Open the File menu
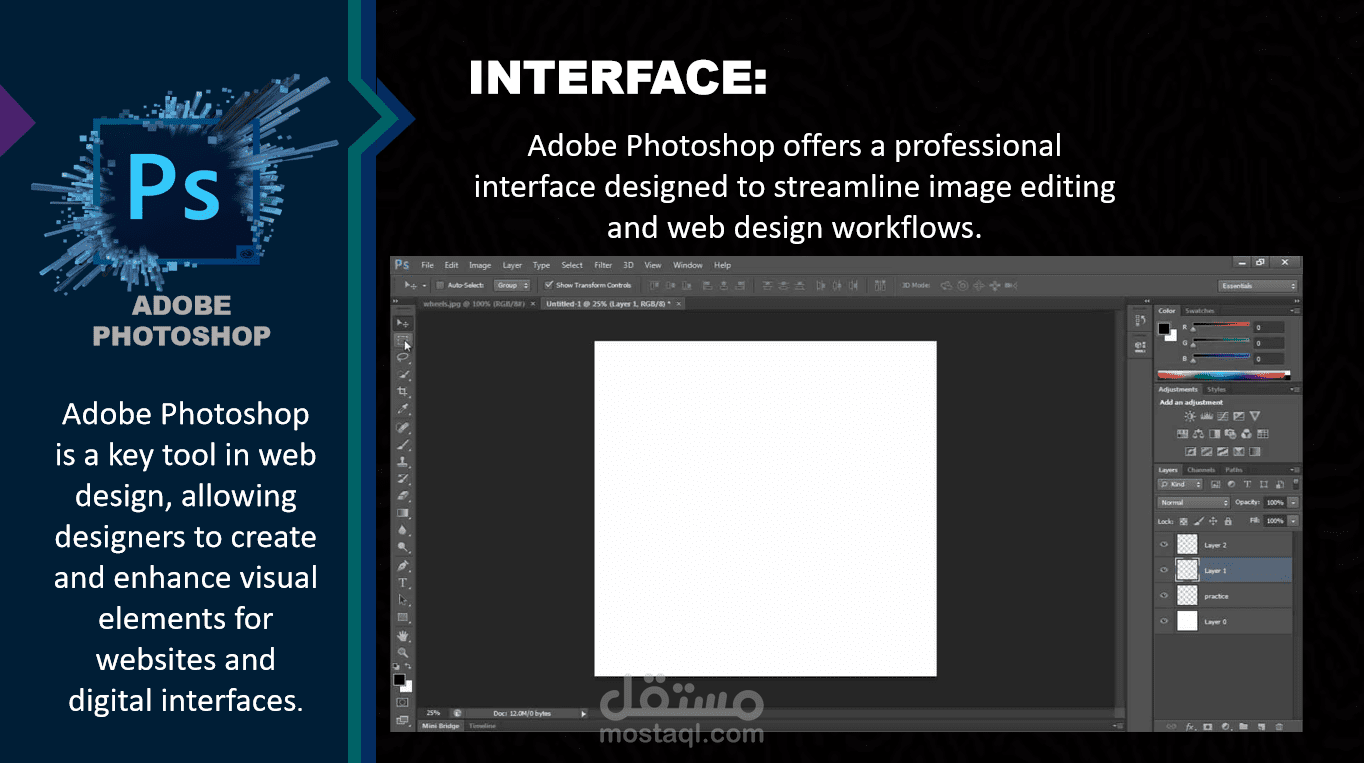 click(427, 265)
